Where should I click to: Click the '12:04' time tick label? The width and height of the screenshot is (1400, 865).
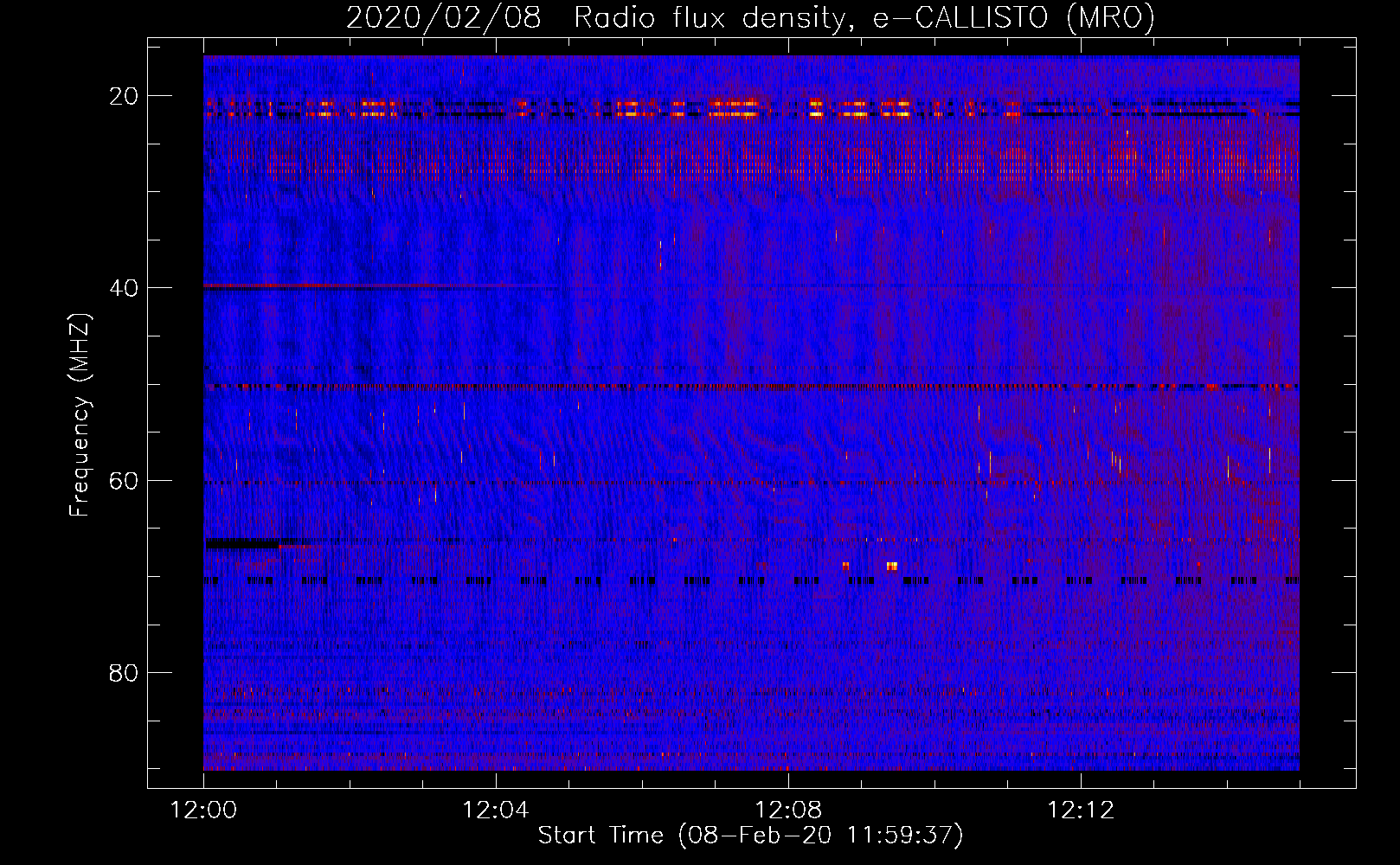pos(496,811)
